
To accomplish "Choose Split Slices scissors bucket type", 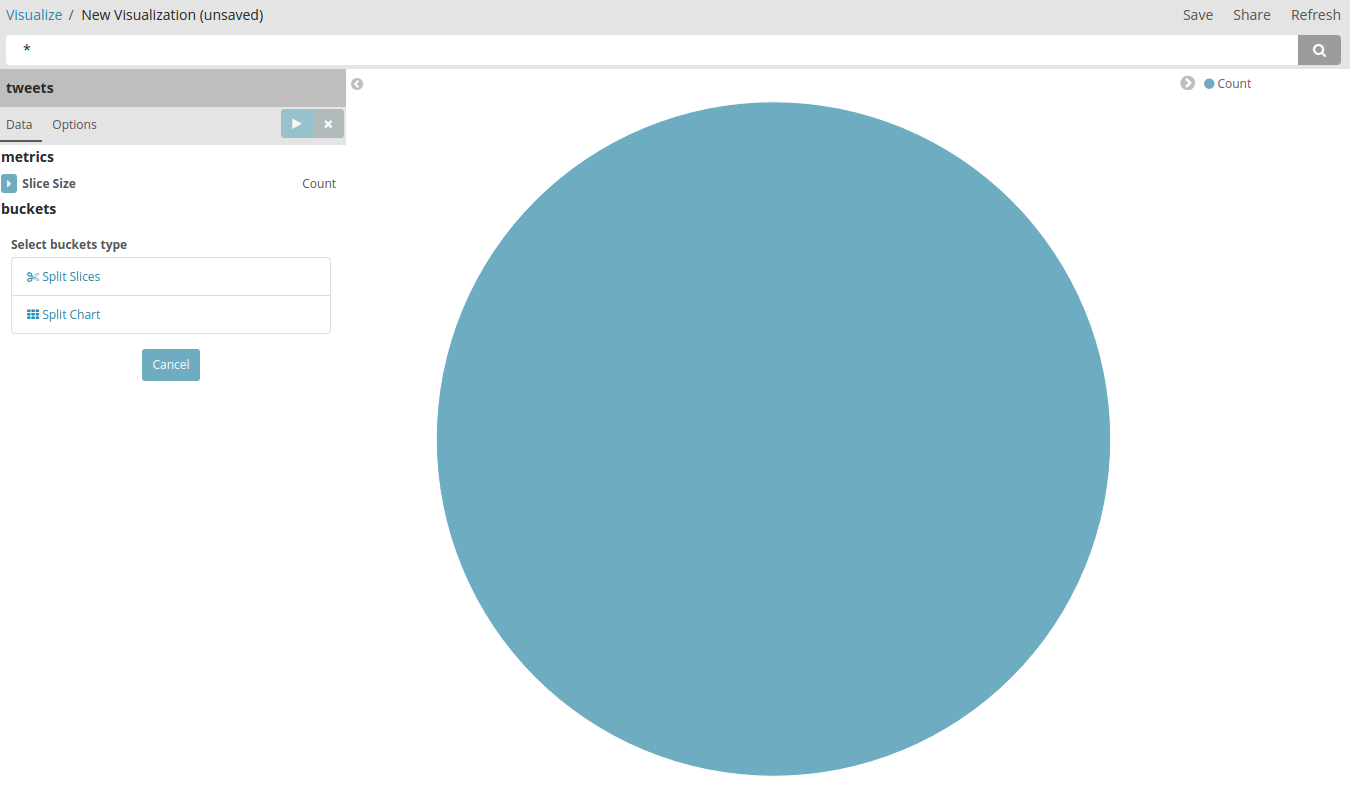I will pos(64,277).
